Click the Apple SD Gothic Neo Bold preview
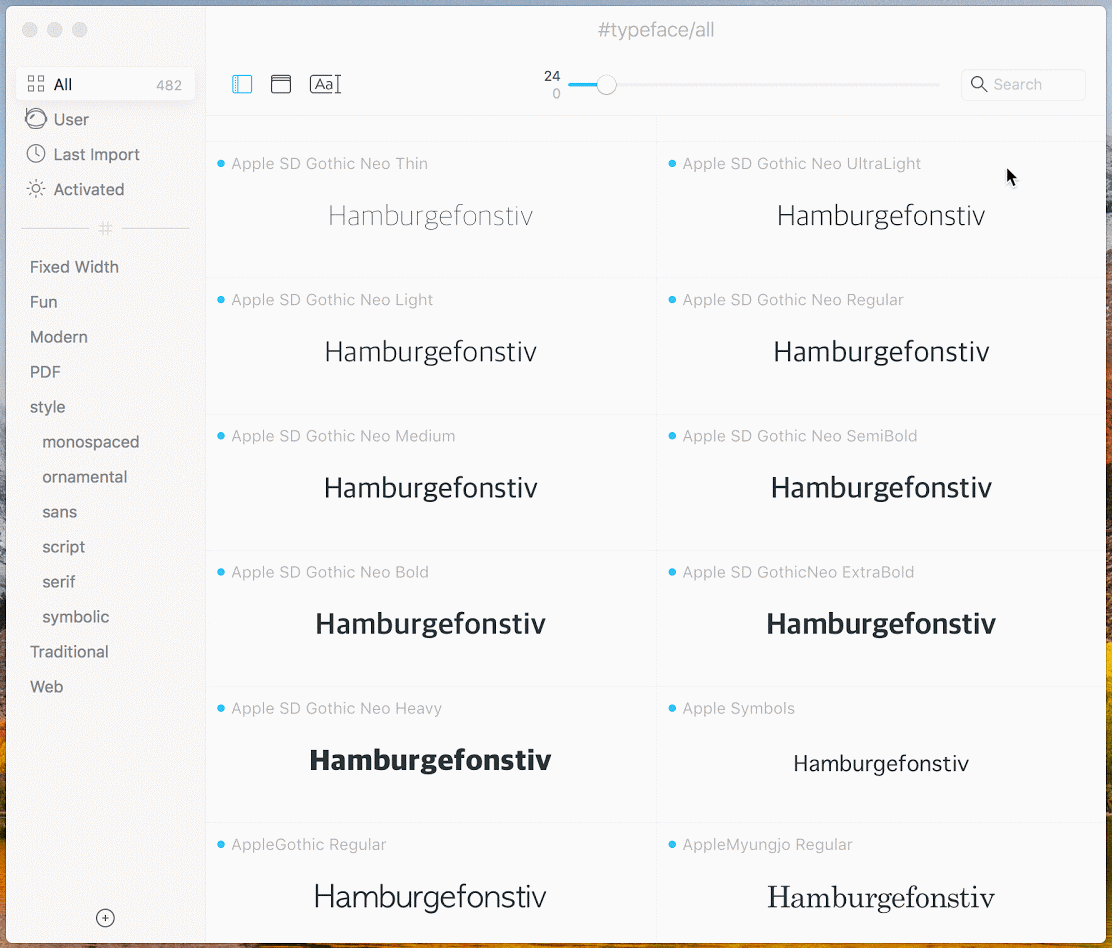 [x=430, y=624]
